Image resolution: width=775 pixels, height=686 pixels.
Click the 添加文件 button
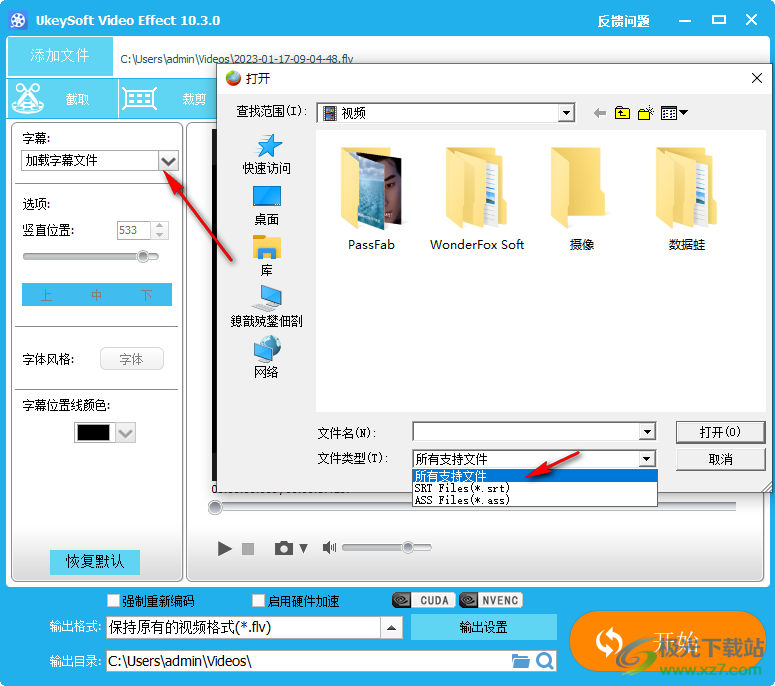(x=60, y=56)
